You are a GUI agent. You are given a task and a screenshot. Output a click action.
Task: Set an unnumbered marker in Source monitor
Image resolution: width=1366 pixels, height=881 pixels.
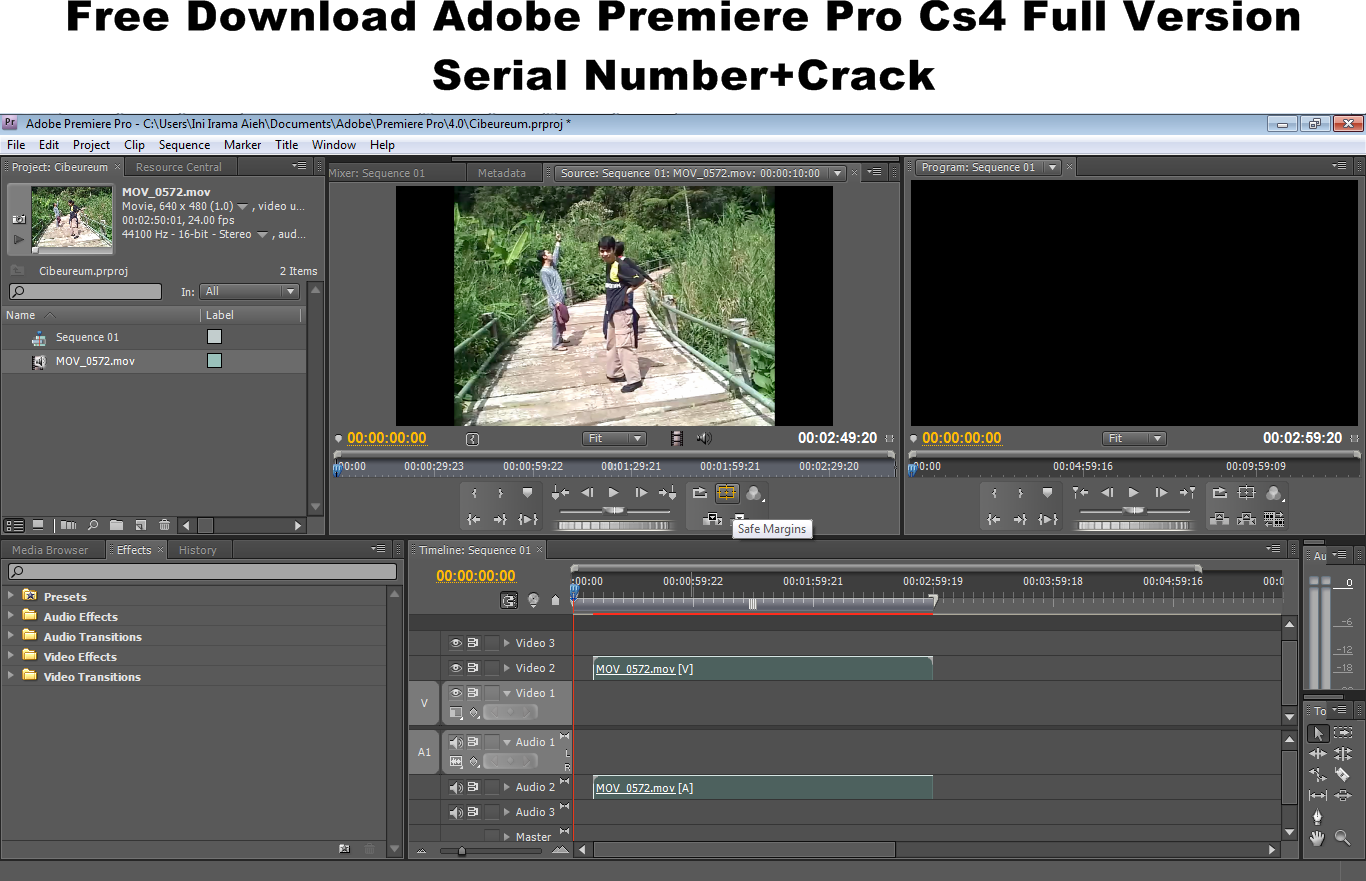click(x=527, y=493)
